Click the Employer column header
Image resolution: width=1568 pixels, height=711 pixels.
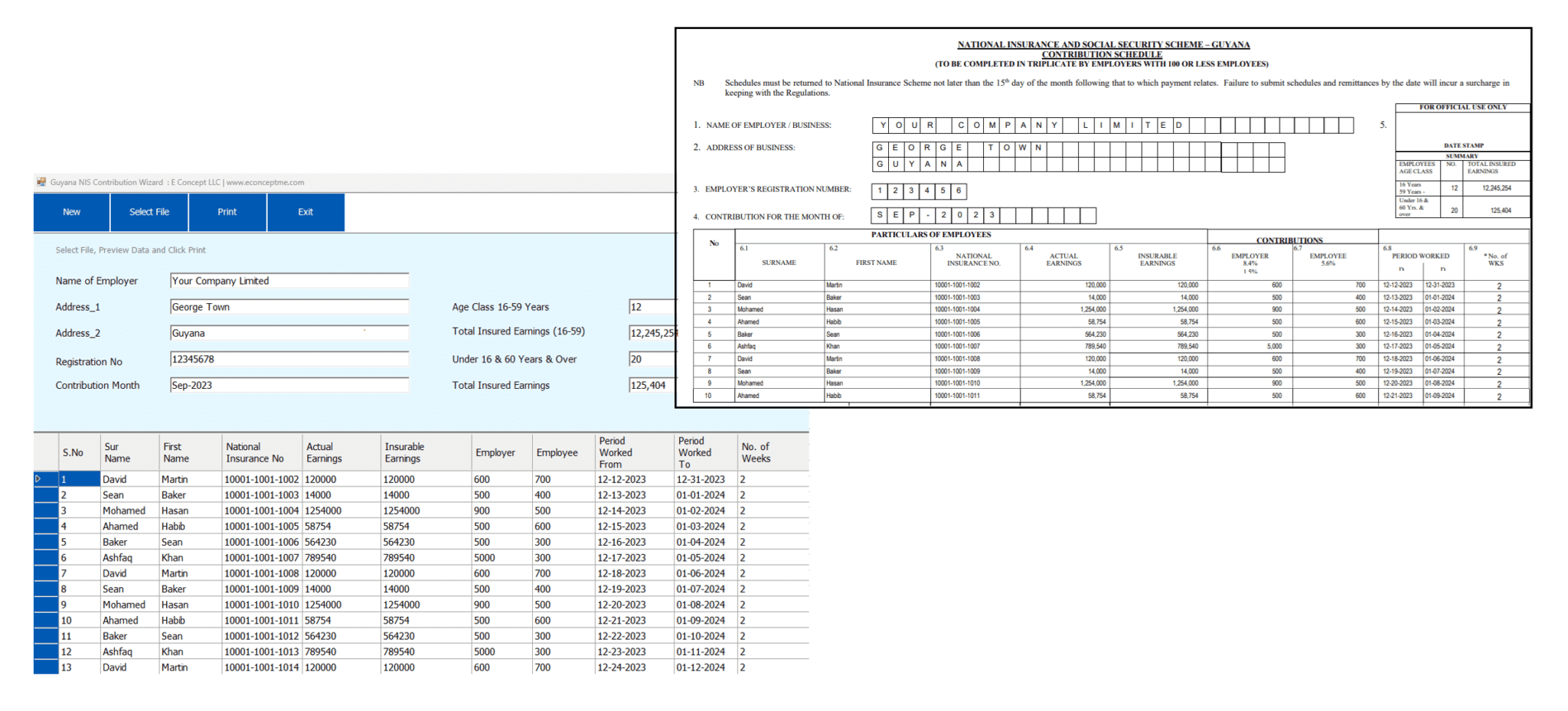click(x=501, y=452)
